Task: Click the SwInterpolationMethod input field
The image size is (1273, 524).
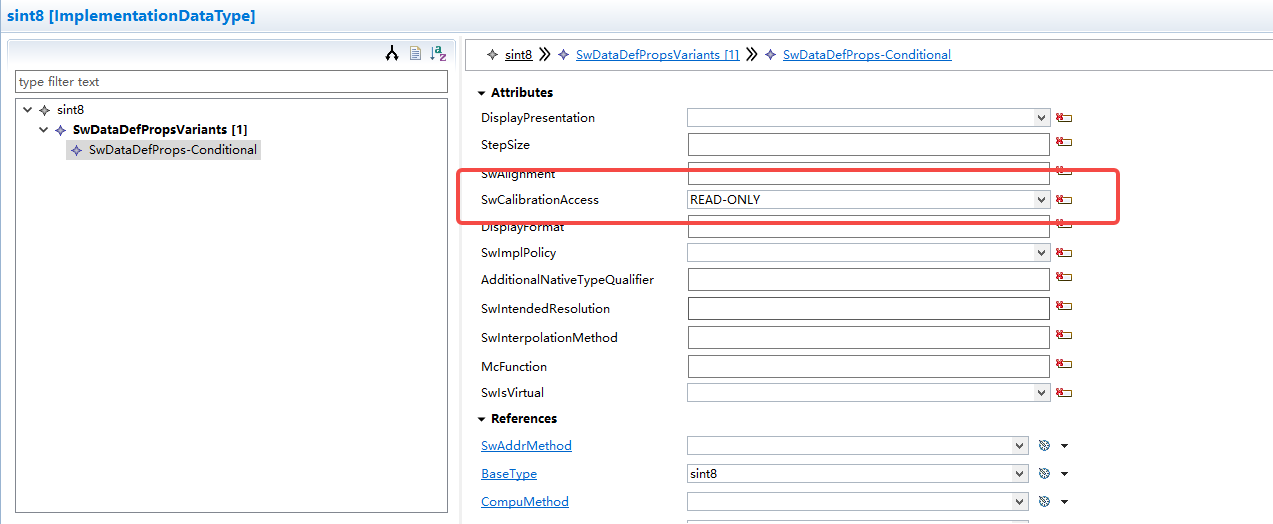Action: [x=868, y=337]
